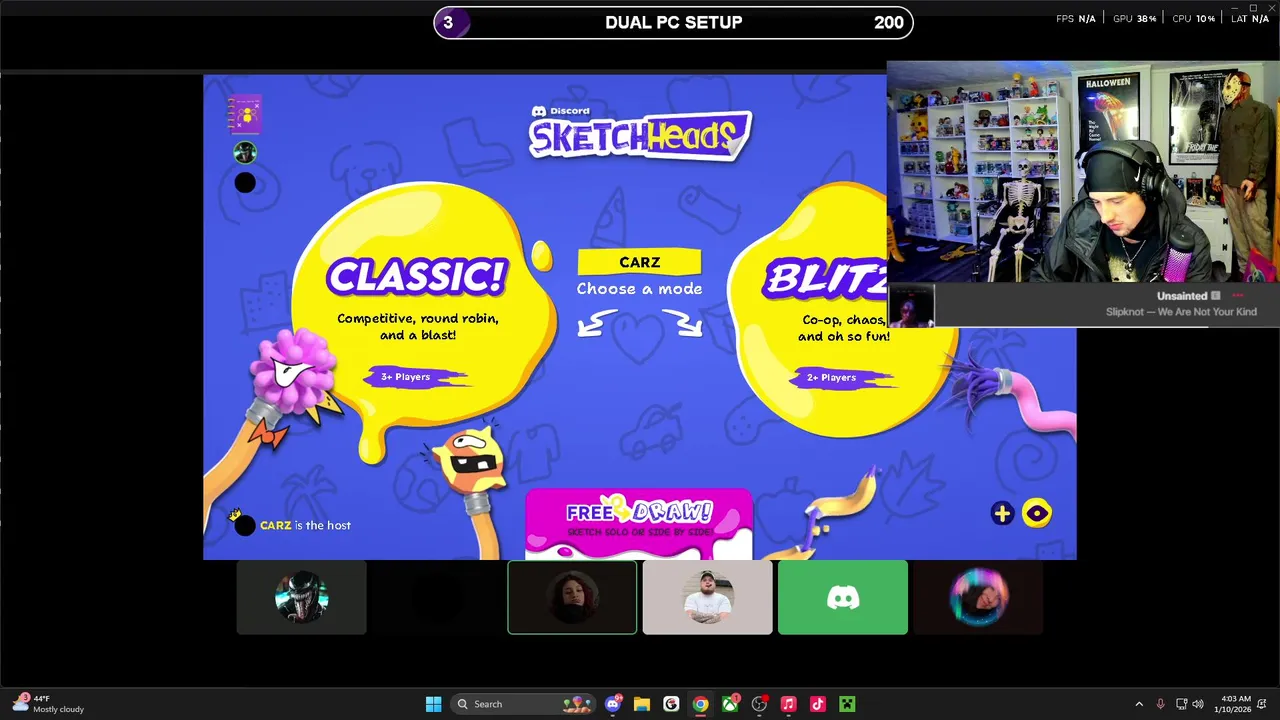Image resolution: width=1280 pixels, height=720 pixels.
Task: Select the man in white shirt call tile
Action: click(707, 597)
